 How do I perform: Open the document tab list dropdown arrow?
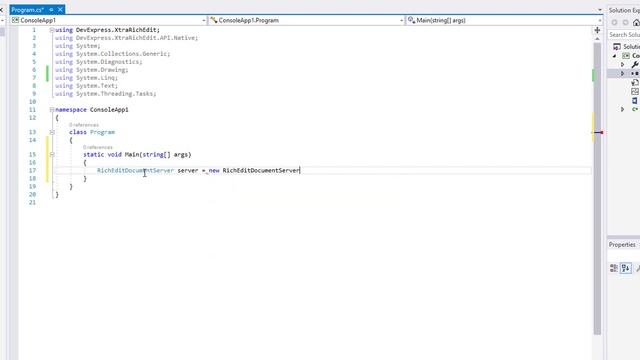[600, 10]
